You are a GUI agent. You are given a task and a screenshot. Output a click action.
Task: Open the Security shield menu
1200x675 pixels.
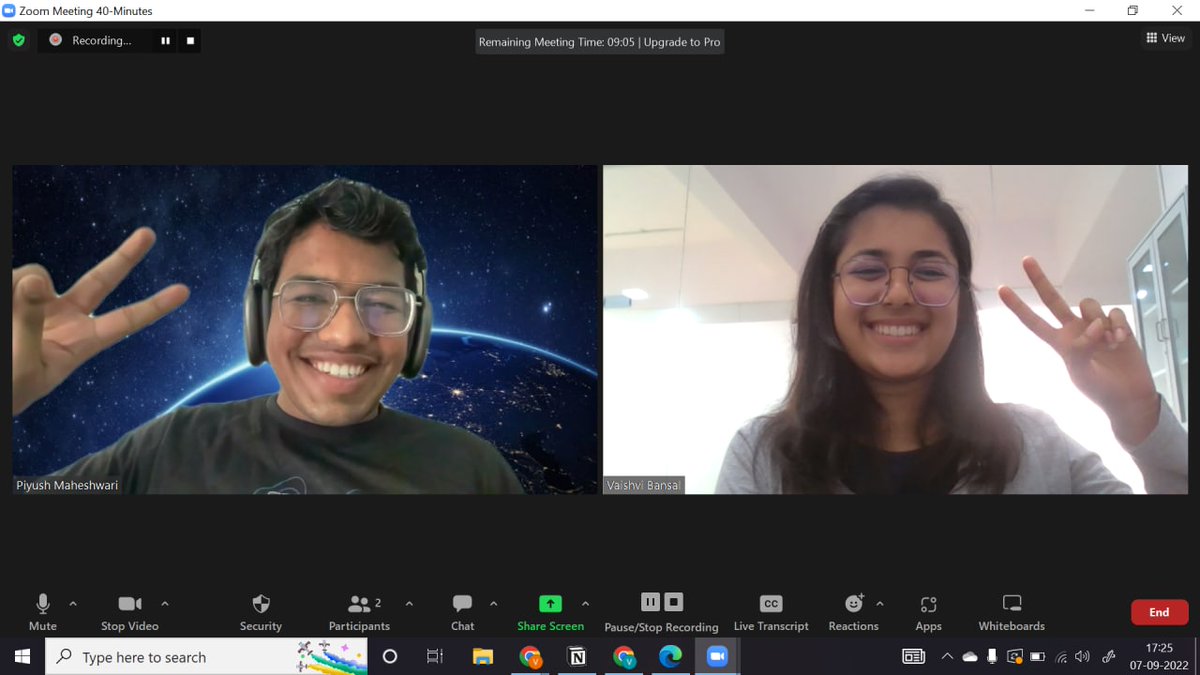261,612
